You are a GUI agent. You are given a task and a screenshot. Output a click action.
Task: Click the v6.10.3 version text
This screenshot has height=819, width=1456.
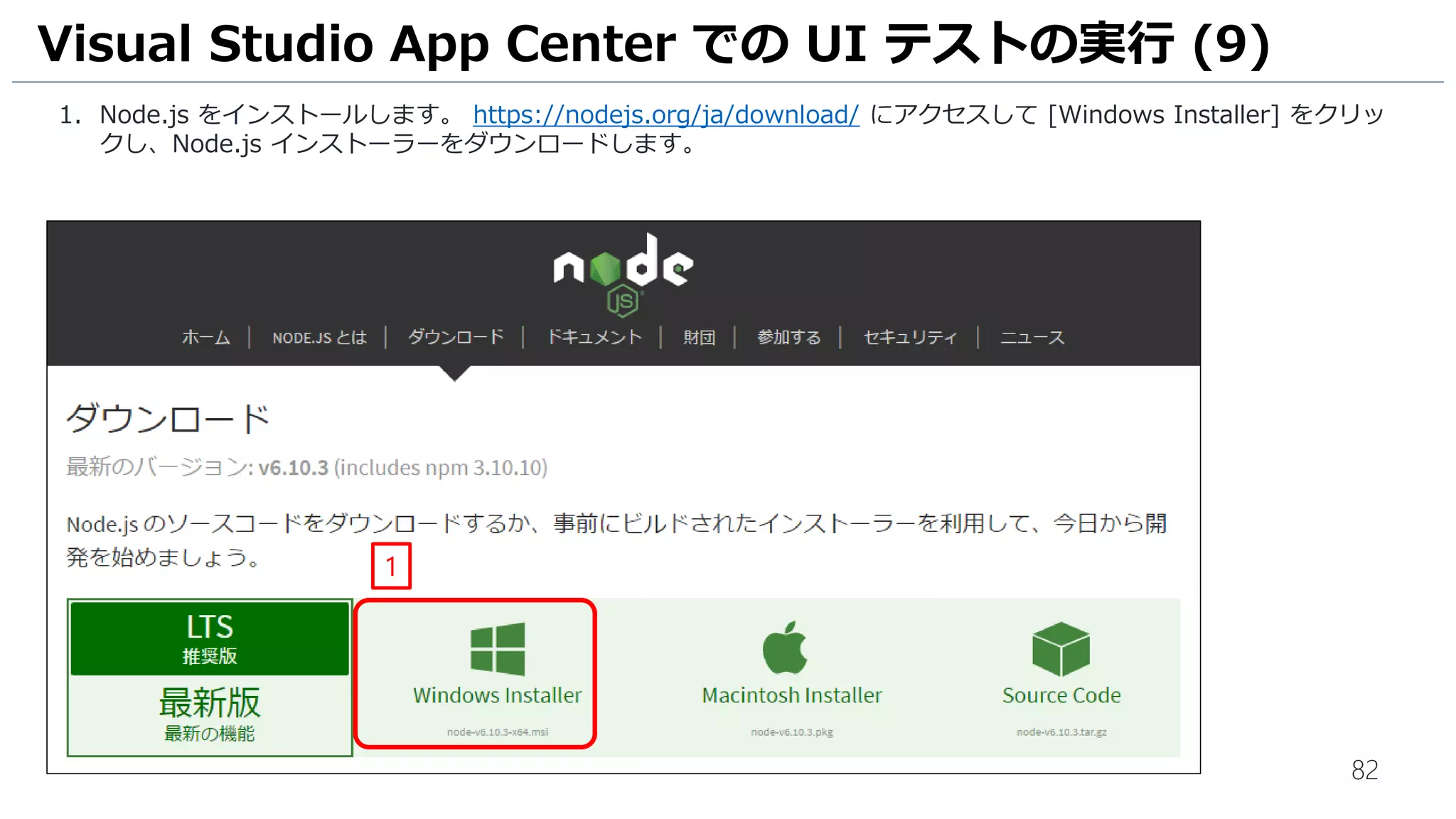click(294, 468)
